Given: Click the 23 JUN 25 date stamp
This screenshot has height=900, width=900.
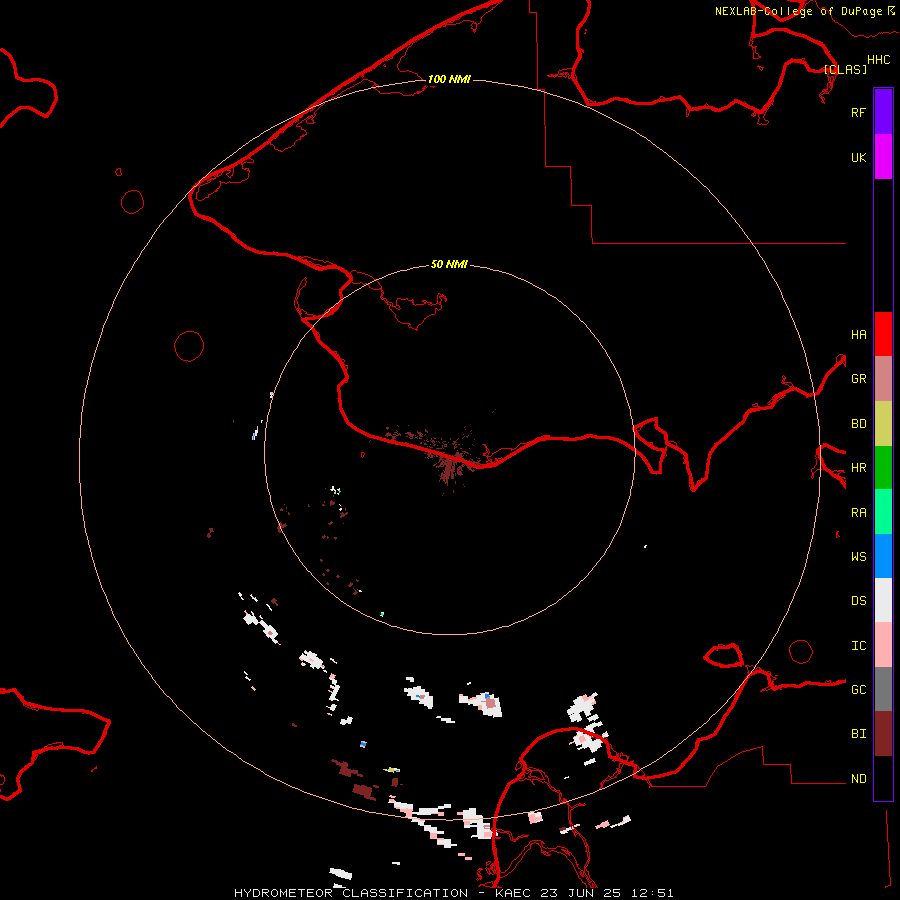Looking at the screenshot, I should coord(581,893).
